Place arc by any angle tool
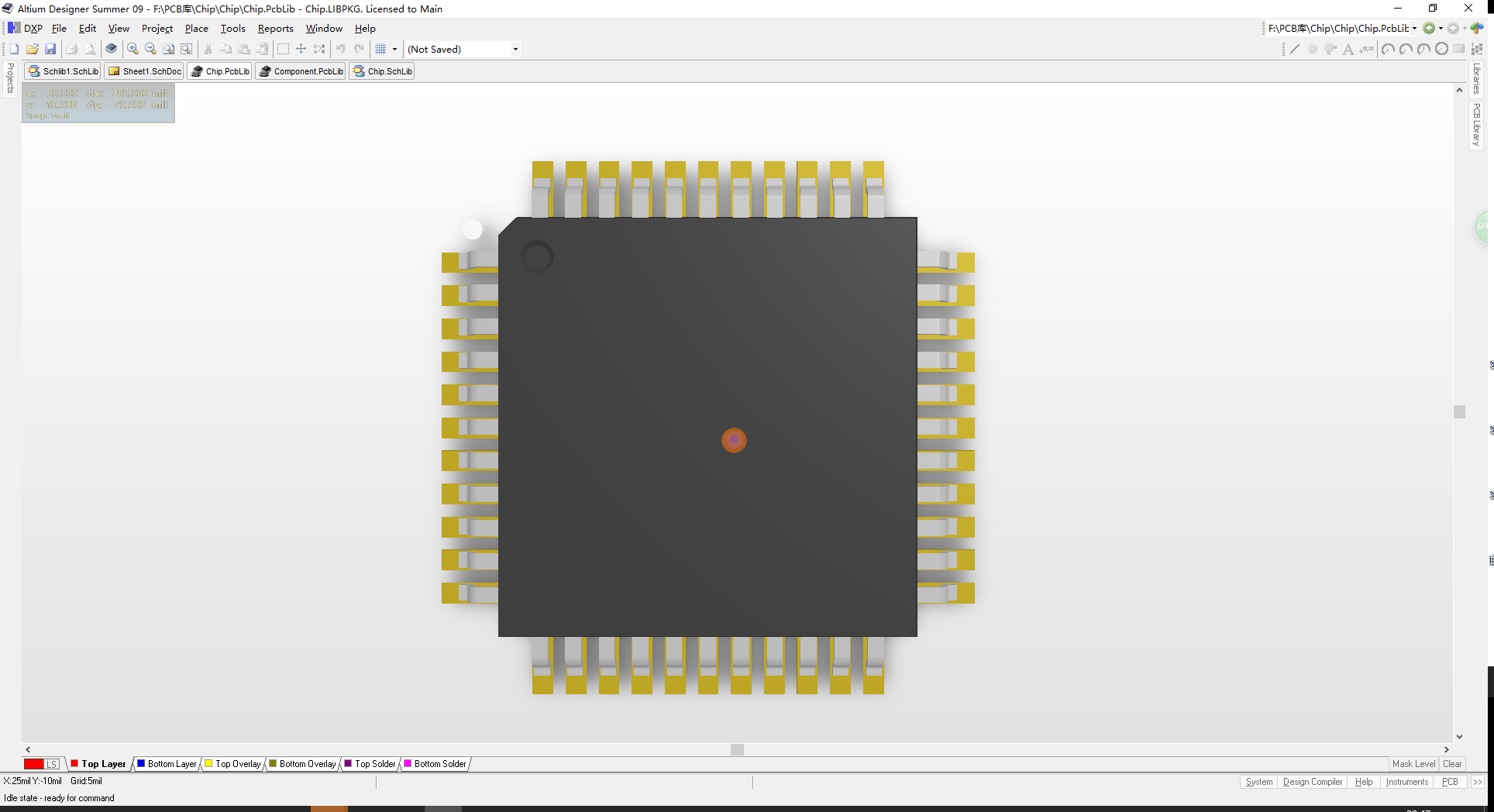1494x812 pixels. [1423, 49]
